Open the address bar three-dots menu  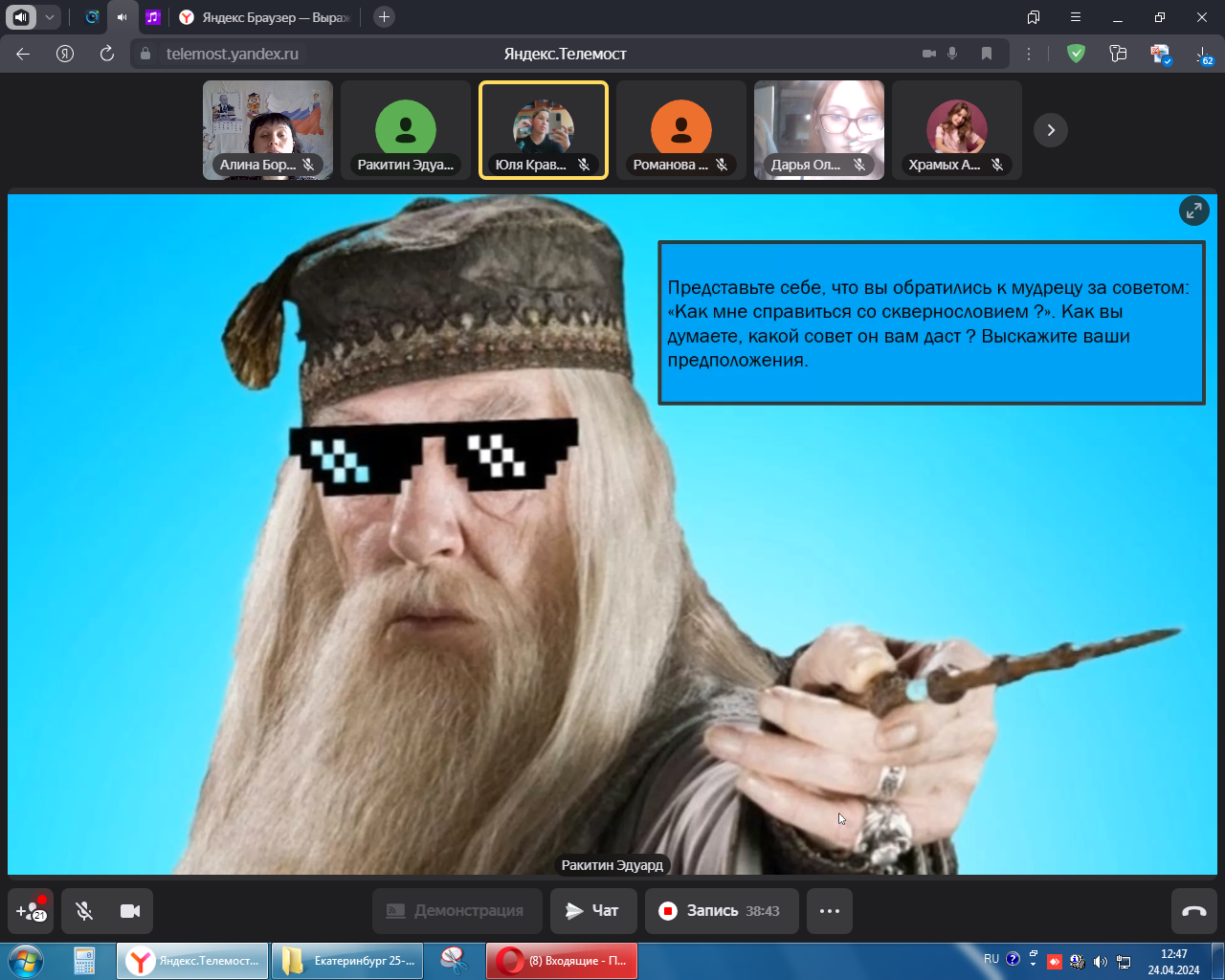1029,54
